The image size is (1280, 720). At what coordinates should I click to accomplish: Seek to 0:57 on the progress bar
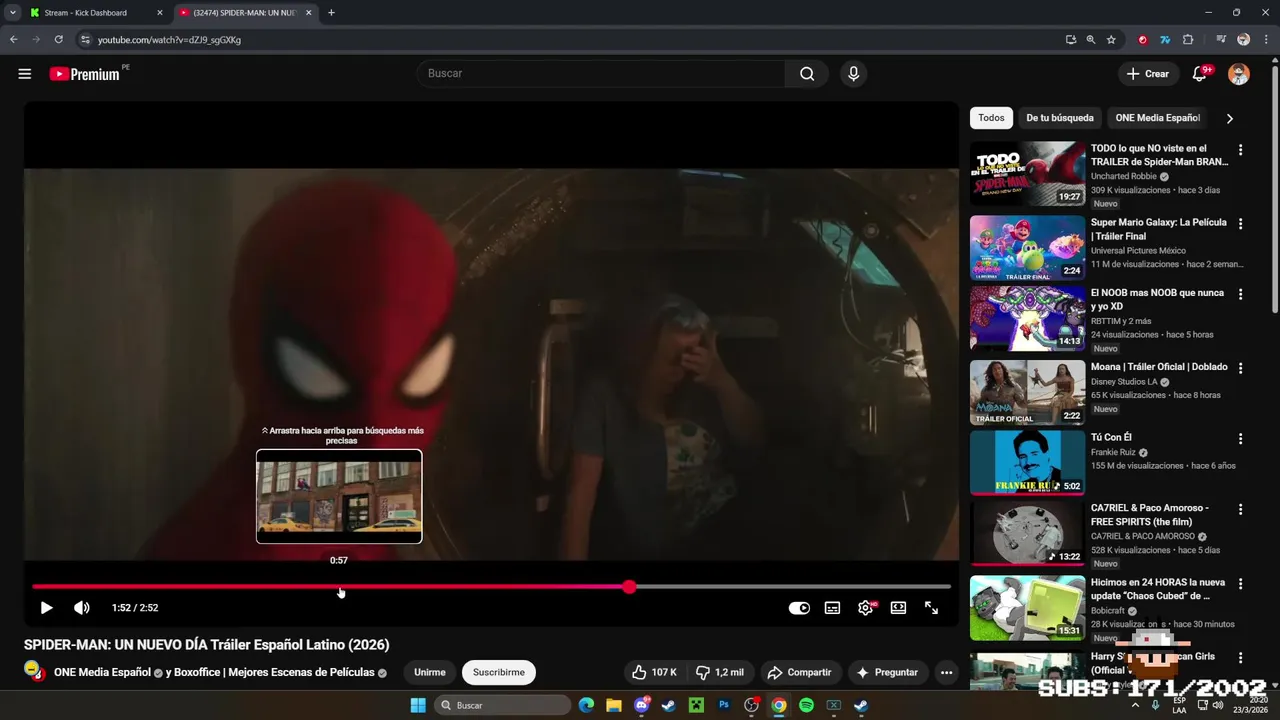(340, 587)
